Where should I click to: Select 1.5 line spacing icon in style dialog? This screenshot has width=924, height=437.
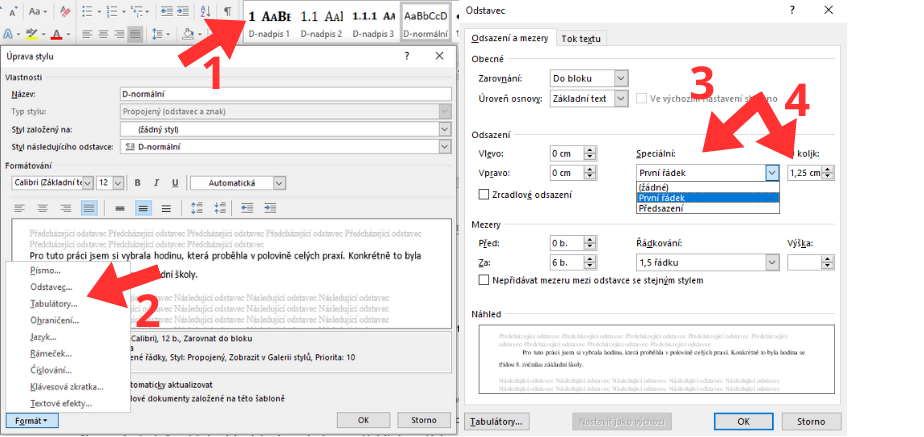tap(143, 208)
